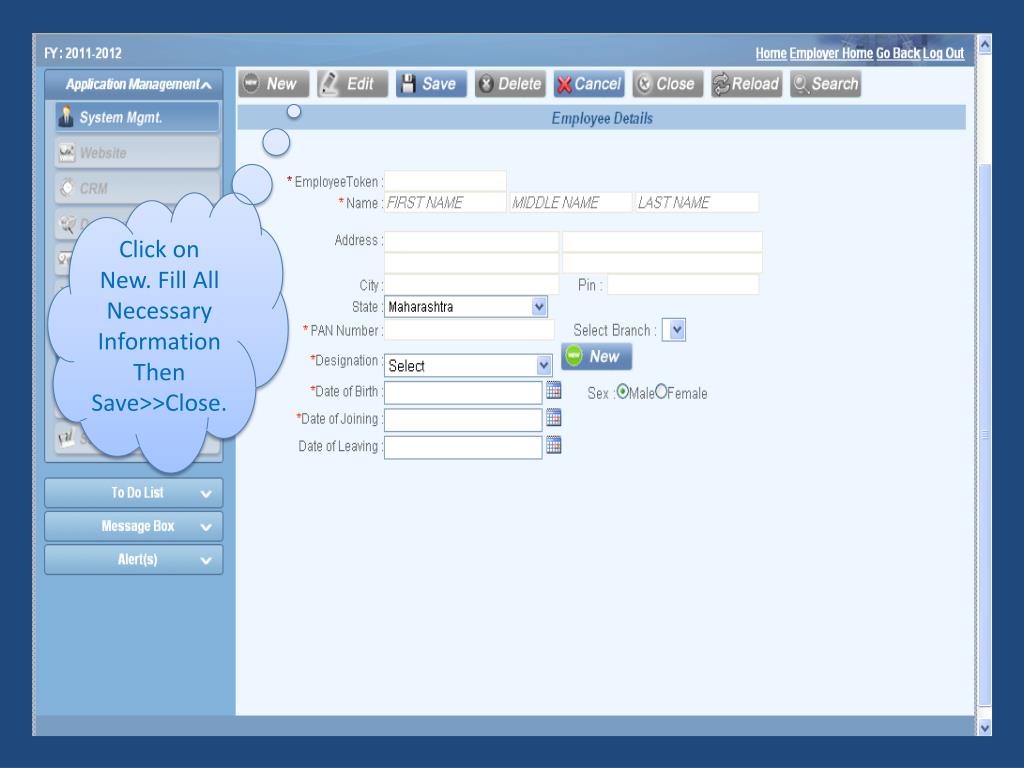
Task: Click the Employee Details header text
Action: [x=601, y=118]
